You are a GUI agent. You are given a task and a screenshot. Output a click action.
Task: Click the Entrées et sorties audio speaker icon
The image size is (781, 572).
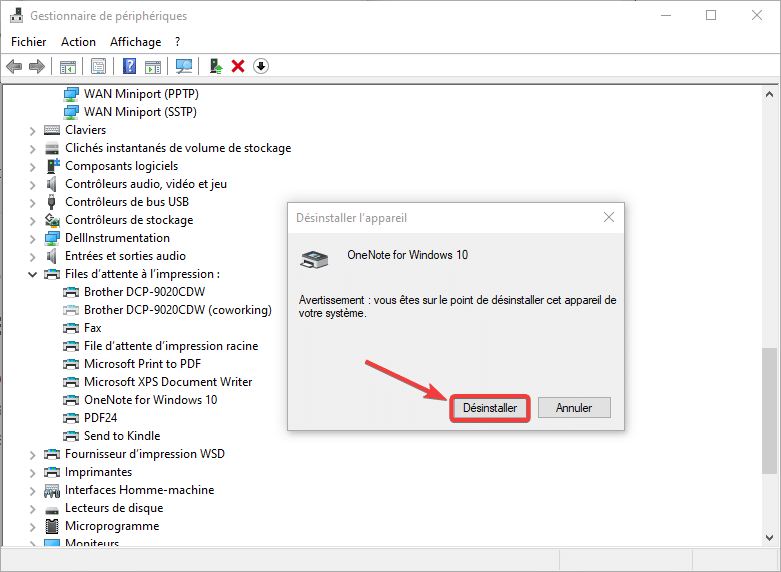52,256
